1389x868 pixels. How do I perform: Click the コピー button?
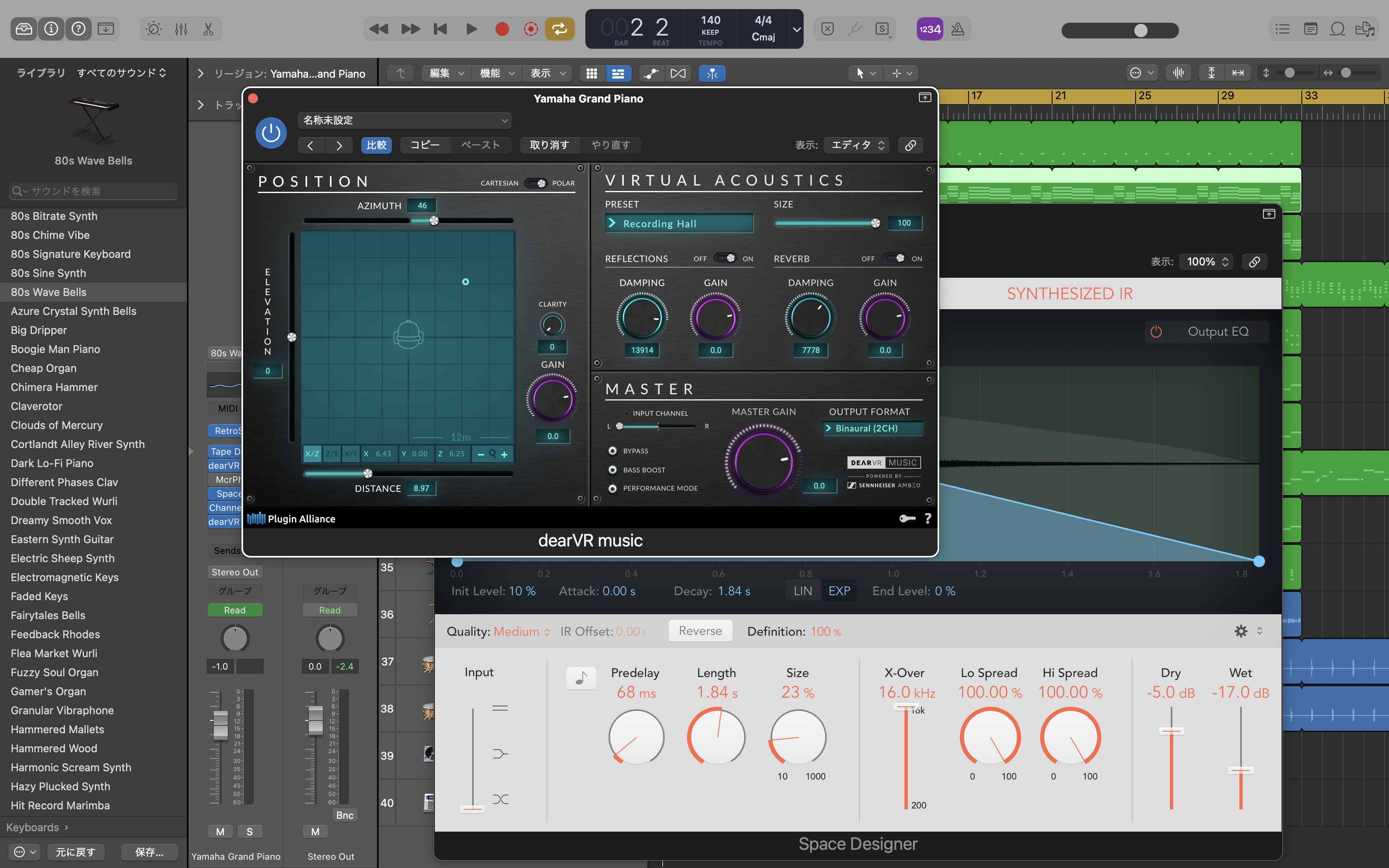pos(425,145)
